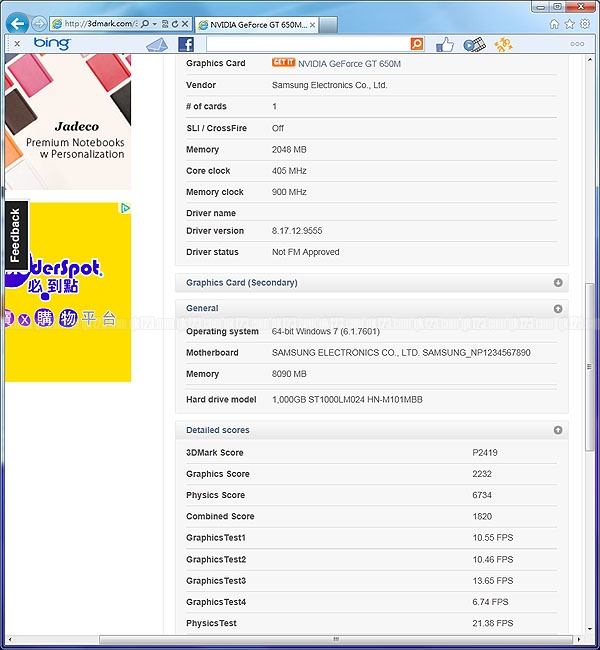Select Core clock 405 MHz value
The height and width of the screenshot is (650, 600).
pos(289,171)
